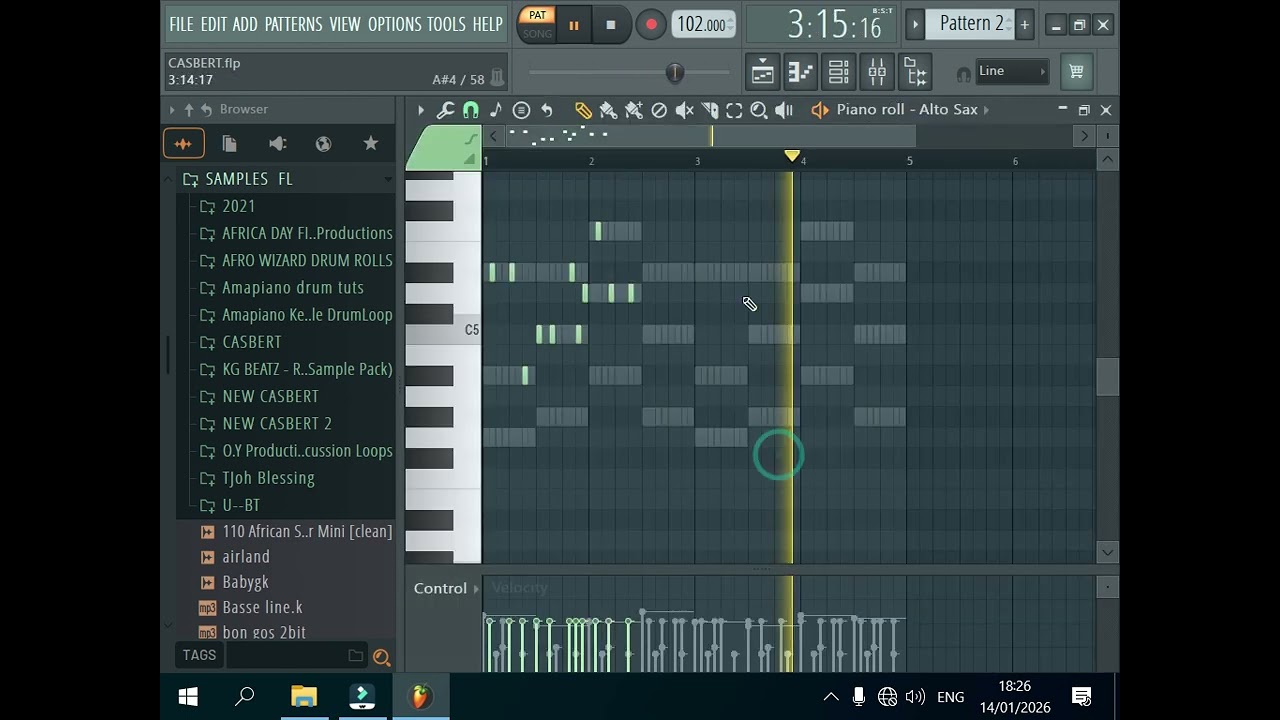This screenshot has height=720, width=1280.
Task: Open the pattern menu arrow left of Pattern 2
Action: (915, 24)
